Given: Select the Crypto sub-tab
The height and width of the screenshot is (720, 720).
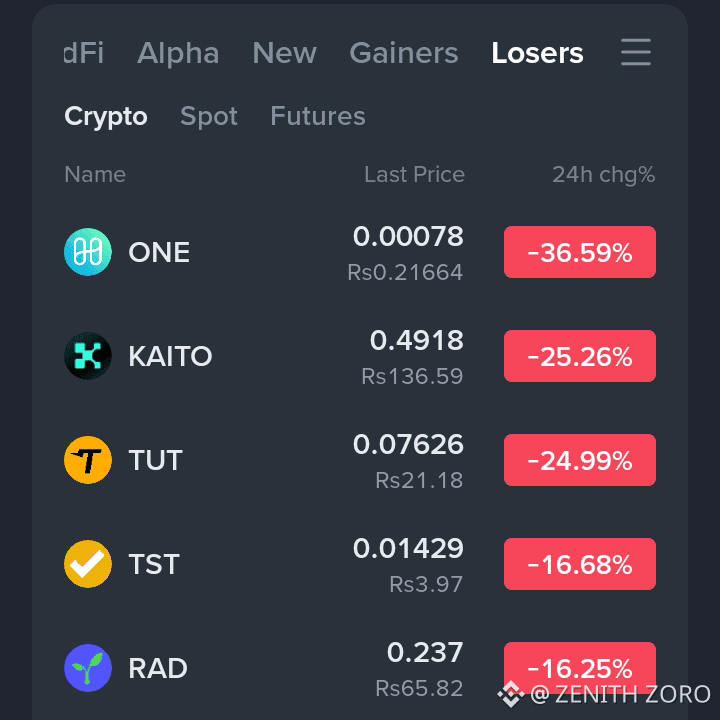Looking at the screenshot, I should click(x=106, y=116).
